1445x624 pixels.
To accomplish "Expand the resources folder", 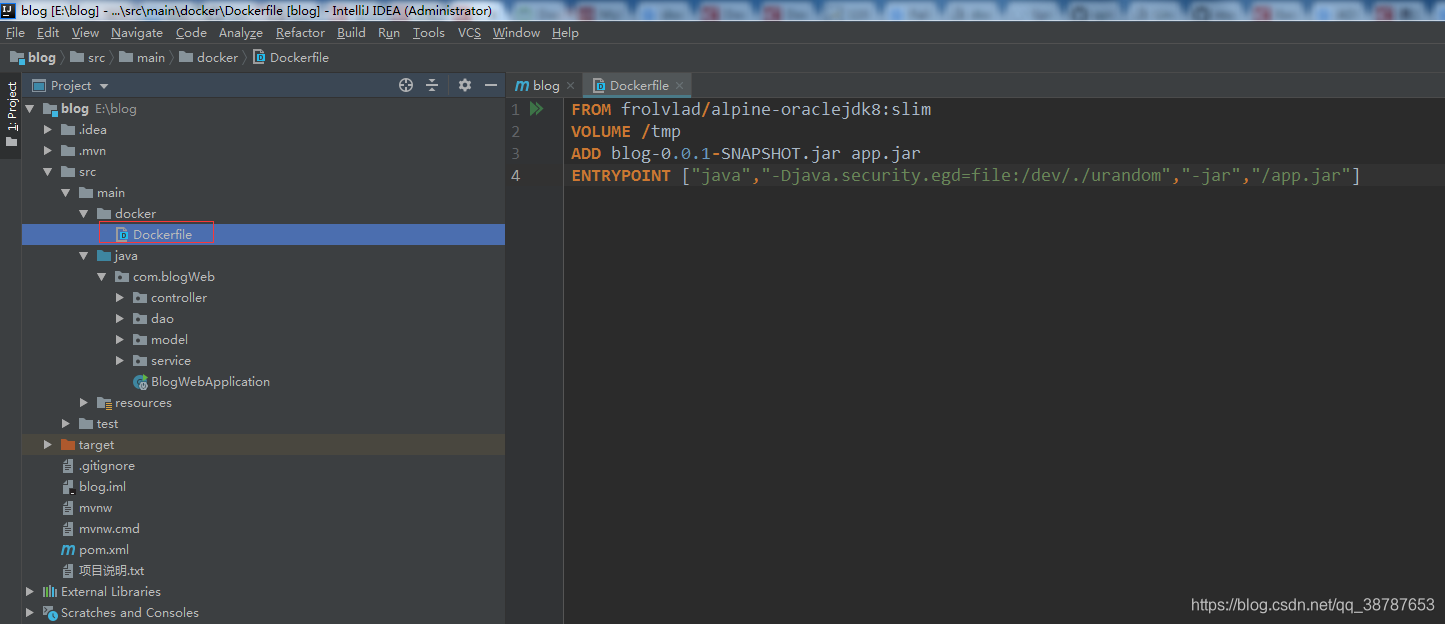I will (x=84, y=403).
